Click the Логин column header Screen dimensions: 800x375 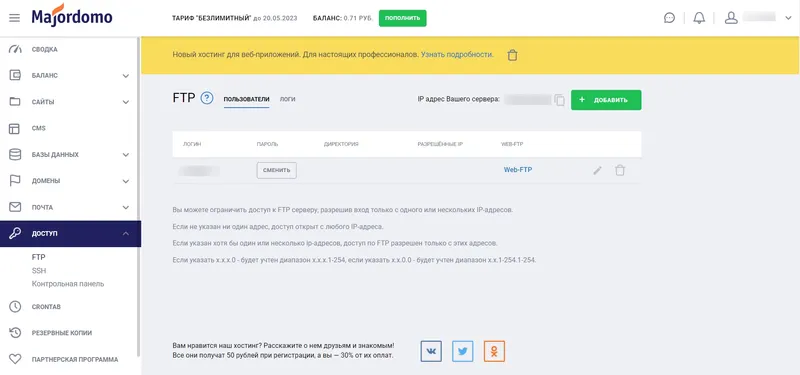pos(192,144)
